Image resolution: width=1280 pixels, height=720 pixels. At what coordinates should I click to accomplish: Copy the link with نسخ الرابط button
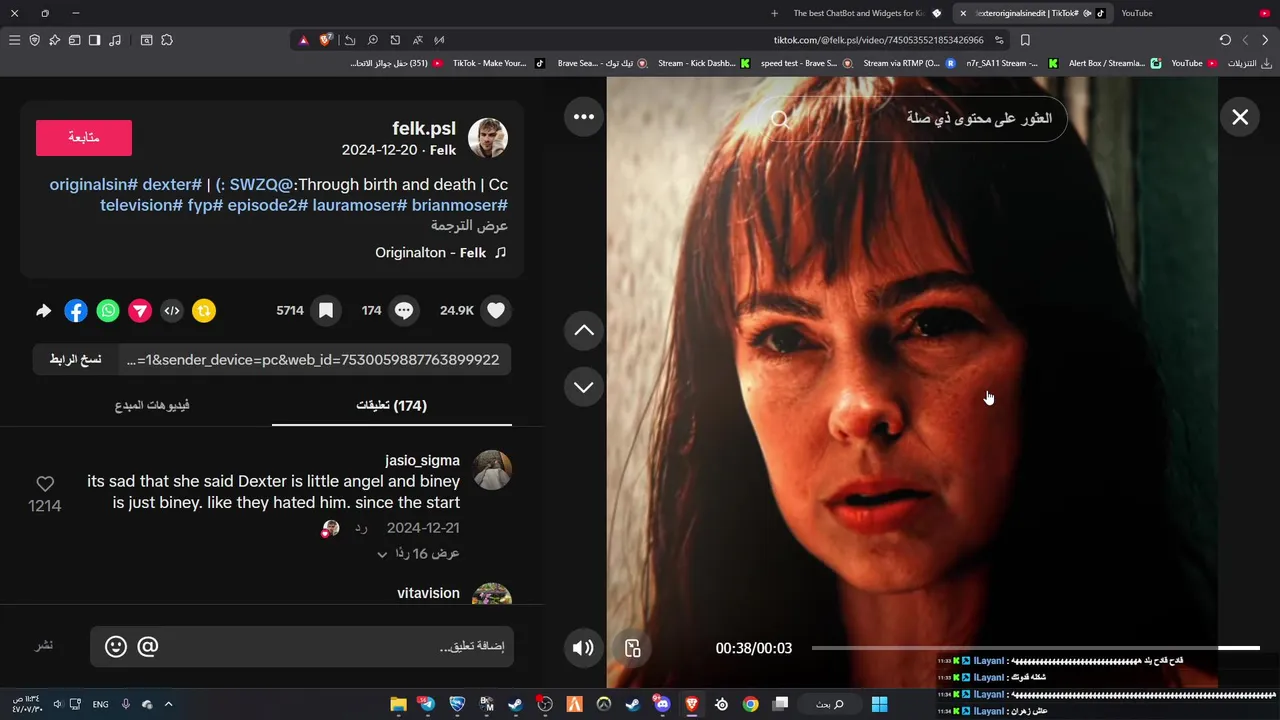(x=76, y=360)
